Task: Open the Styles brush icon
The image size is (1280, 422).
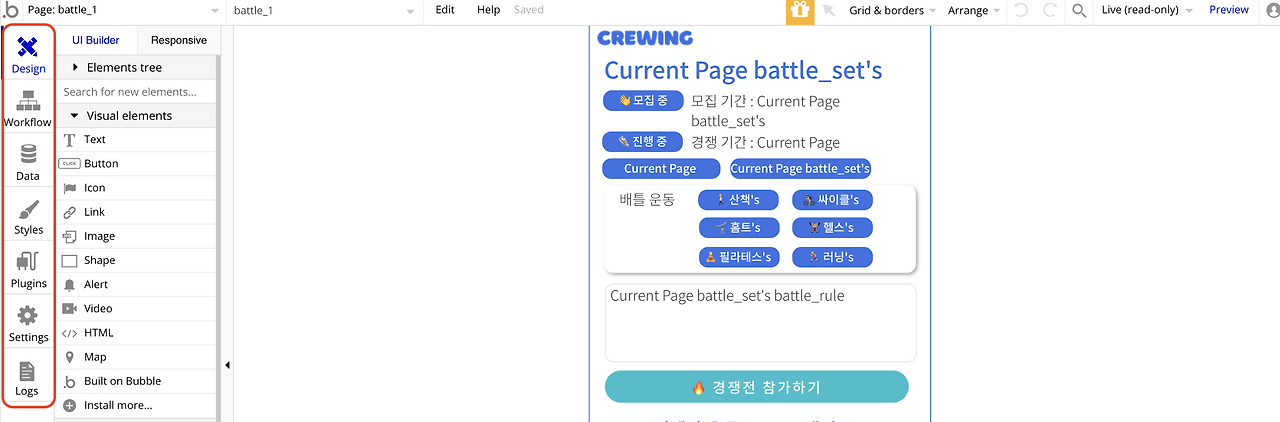Action: [28, 217]
